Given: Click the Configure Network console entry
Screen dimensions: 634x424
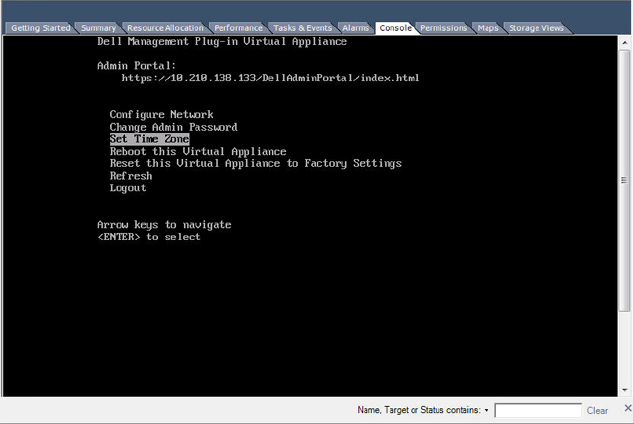Looking at the screenshot, I should tap(161, 115).
